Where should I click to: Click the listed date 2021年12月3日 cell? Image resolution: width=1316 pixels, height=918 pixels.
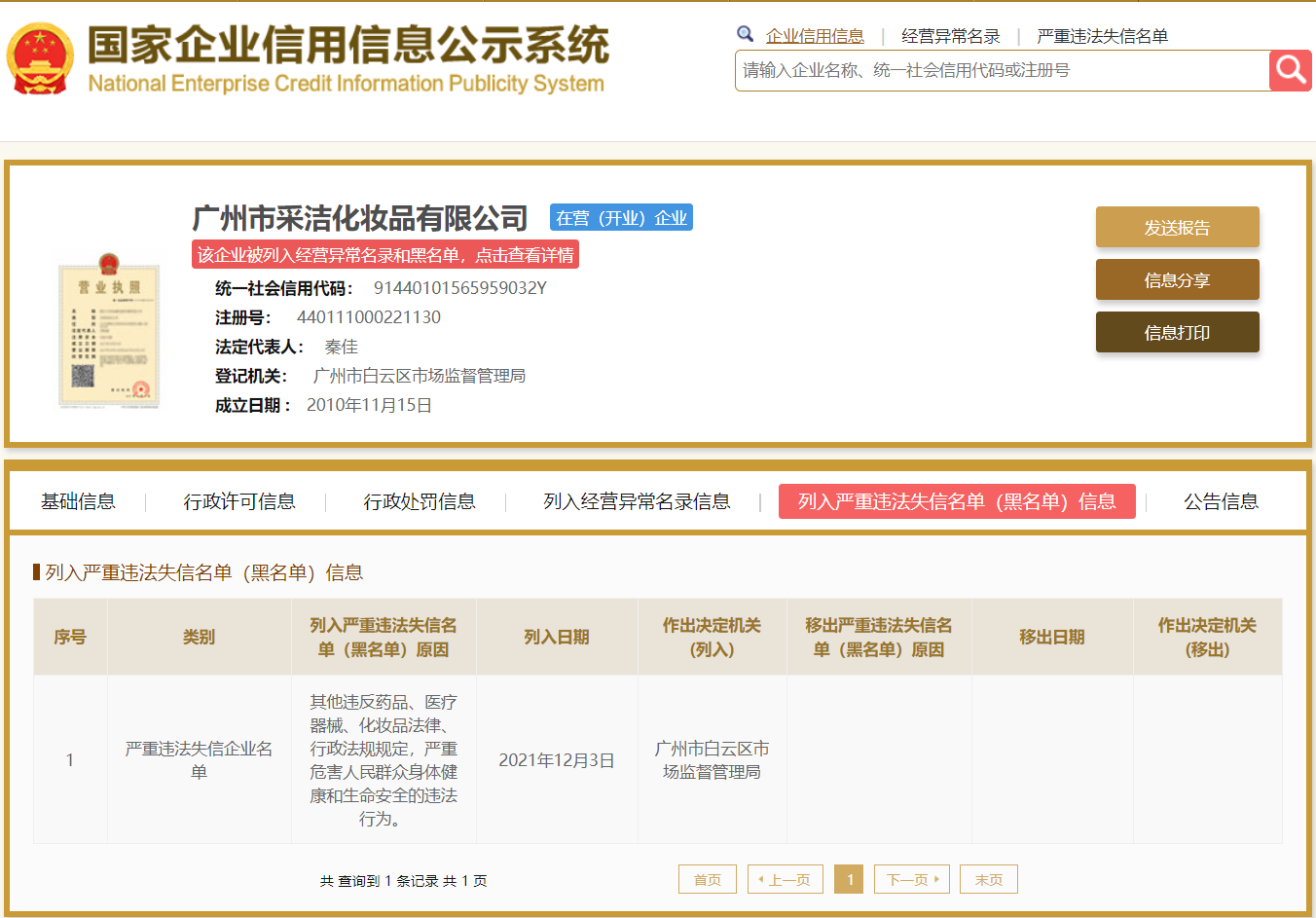click(x=557, y=760)
